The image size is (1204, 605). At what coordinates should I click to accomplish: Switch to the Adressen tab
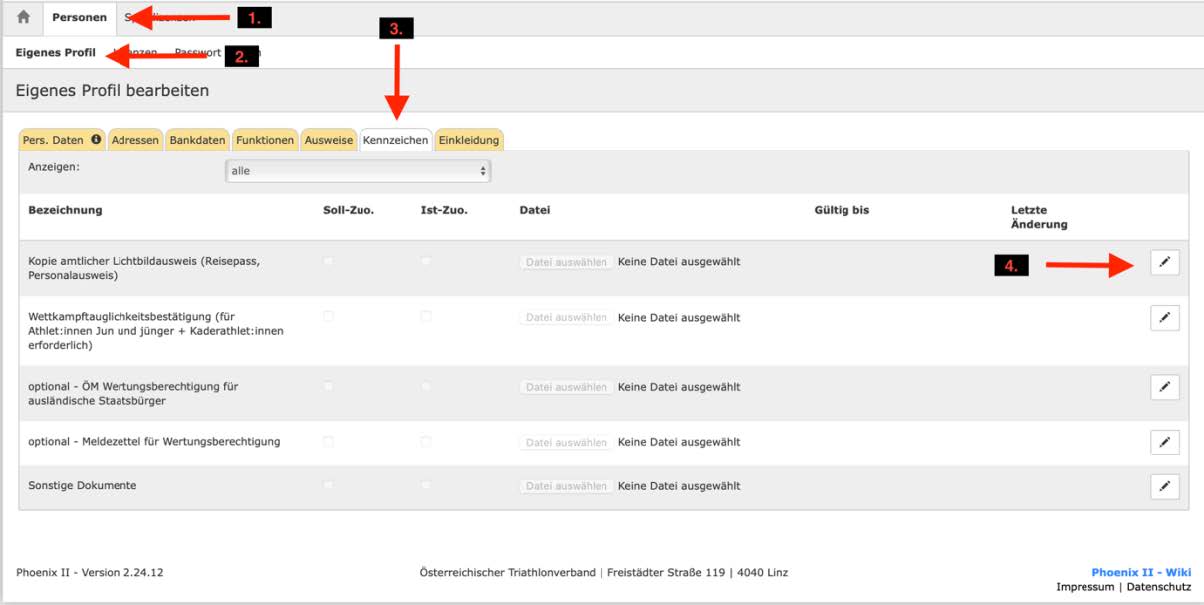click(135, 141)
